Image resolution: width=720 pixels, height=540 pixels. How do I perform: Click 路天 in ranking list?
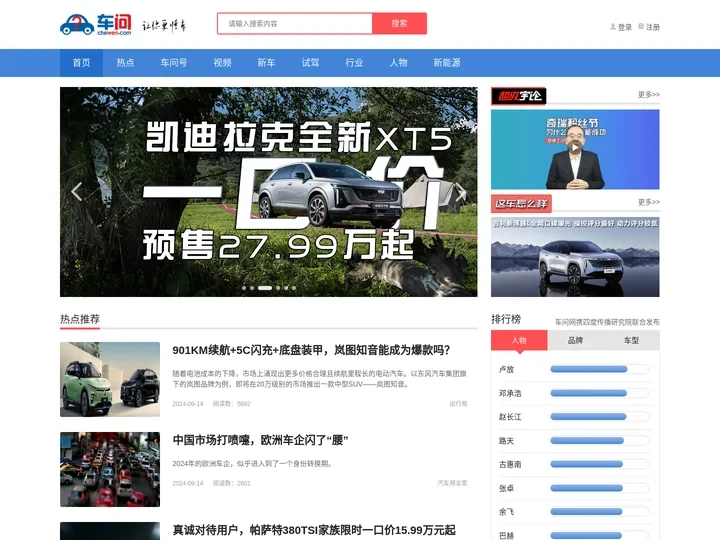[506, 441]
